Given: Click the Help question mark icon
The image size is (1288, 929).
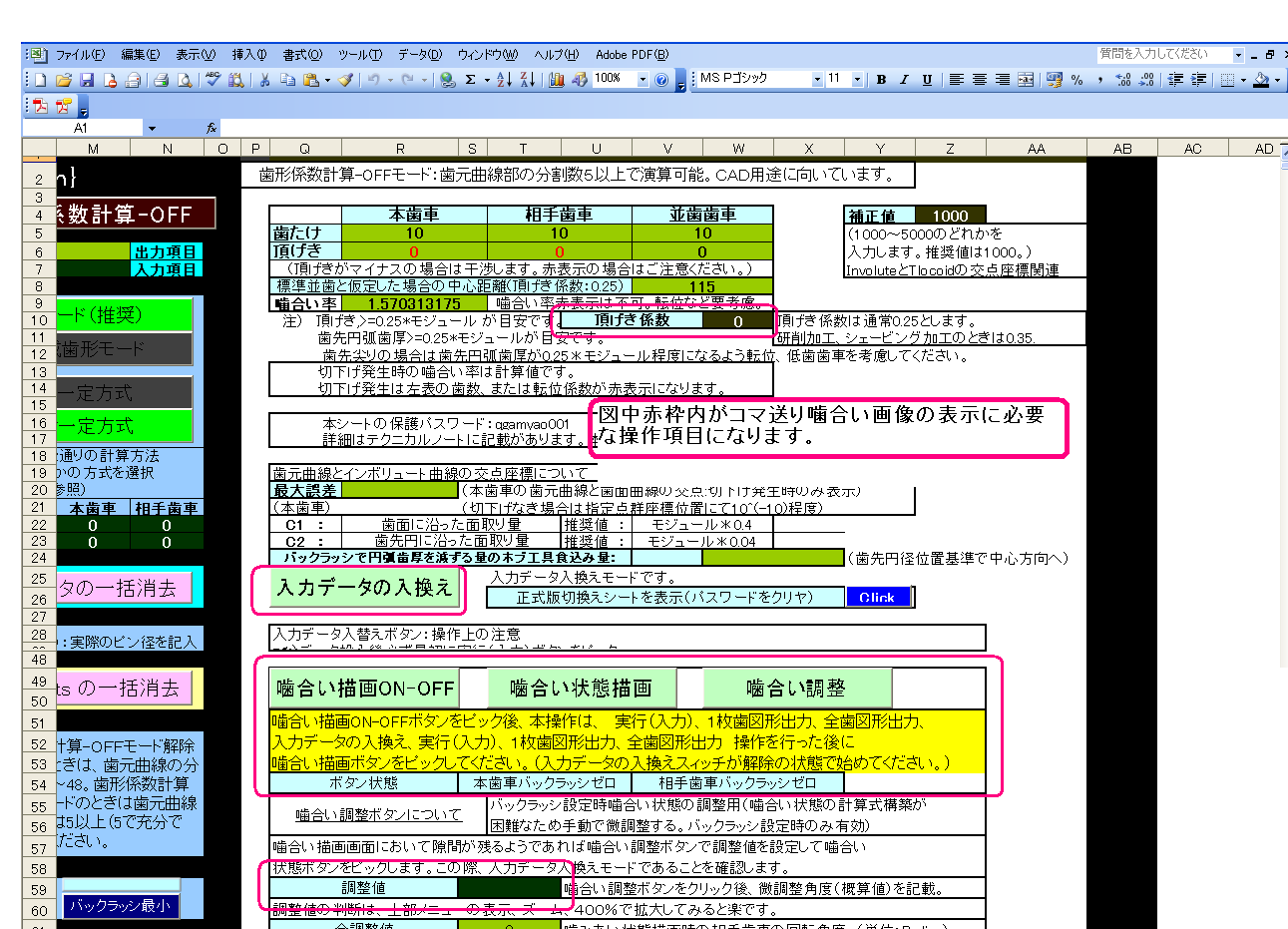Looking at the screenshot, I should pyautogui.click(x=660, y=80).
